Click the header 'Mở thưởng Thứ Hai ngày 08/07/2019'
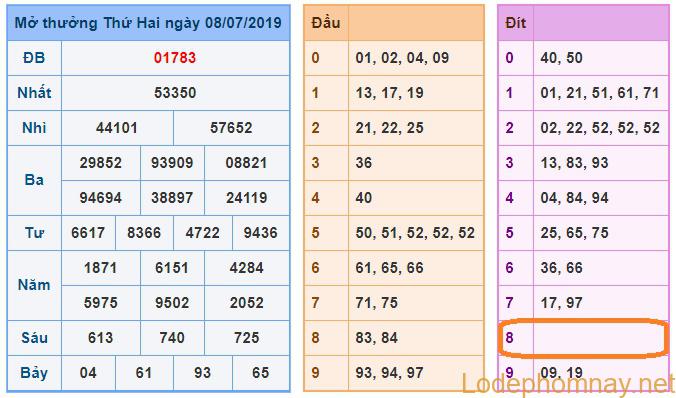 coord(148,23)
